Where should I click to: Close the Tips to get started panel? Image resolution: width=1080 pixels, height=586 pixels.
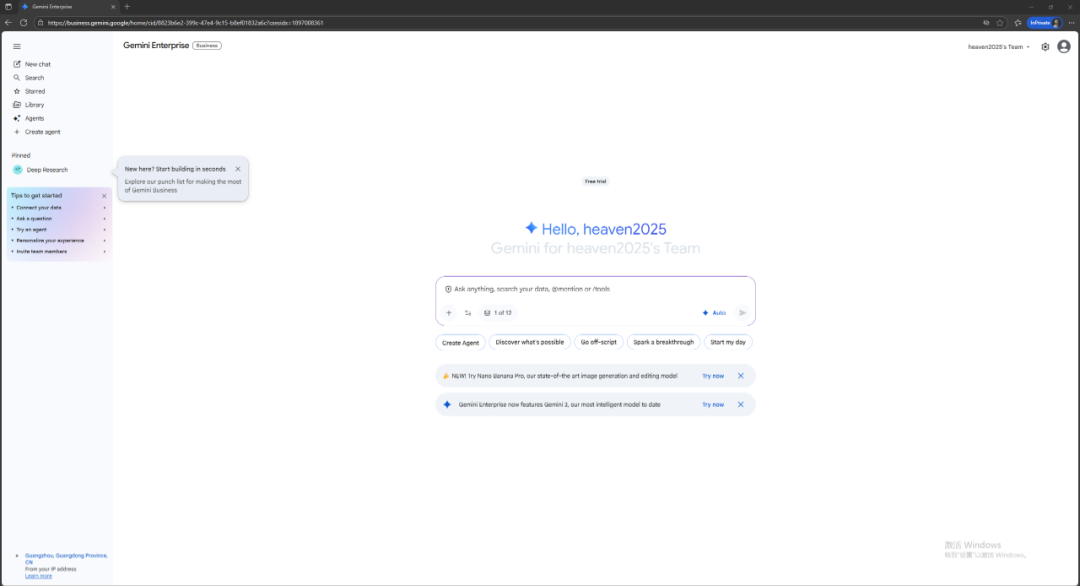104,196
